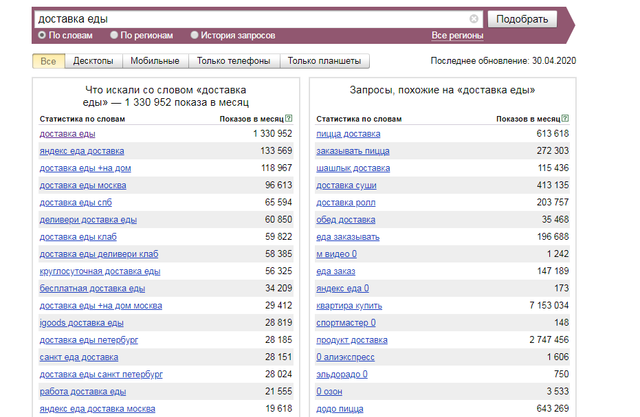640x417 pixels.
Task: Open the 'деливери доставка еды' link
Action: [x=88, y=220]
